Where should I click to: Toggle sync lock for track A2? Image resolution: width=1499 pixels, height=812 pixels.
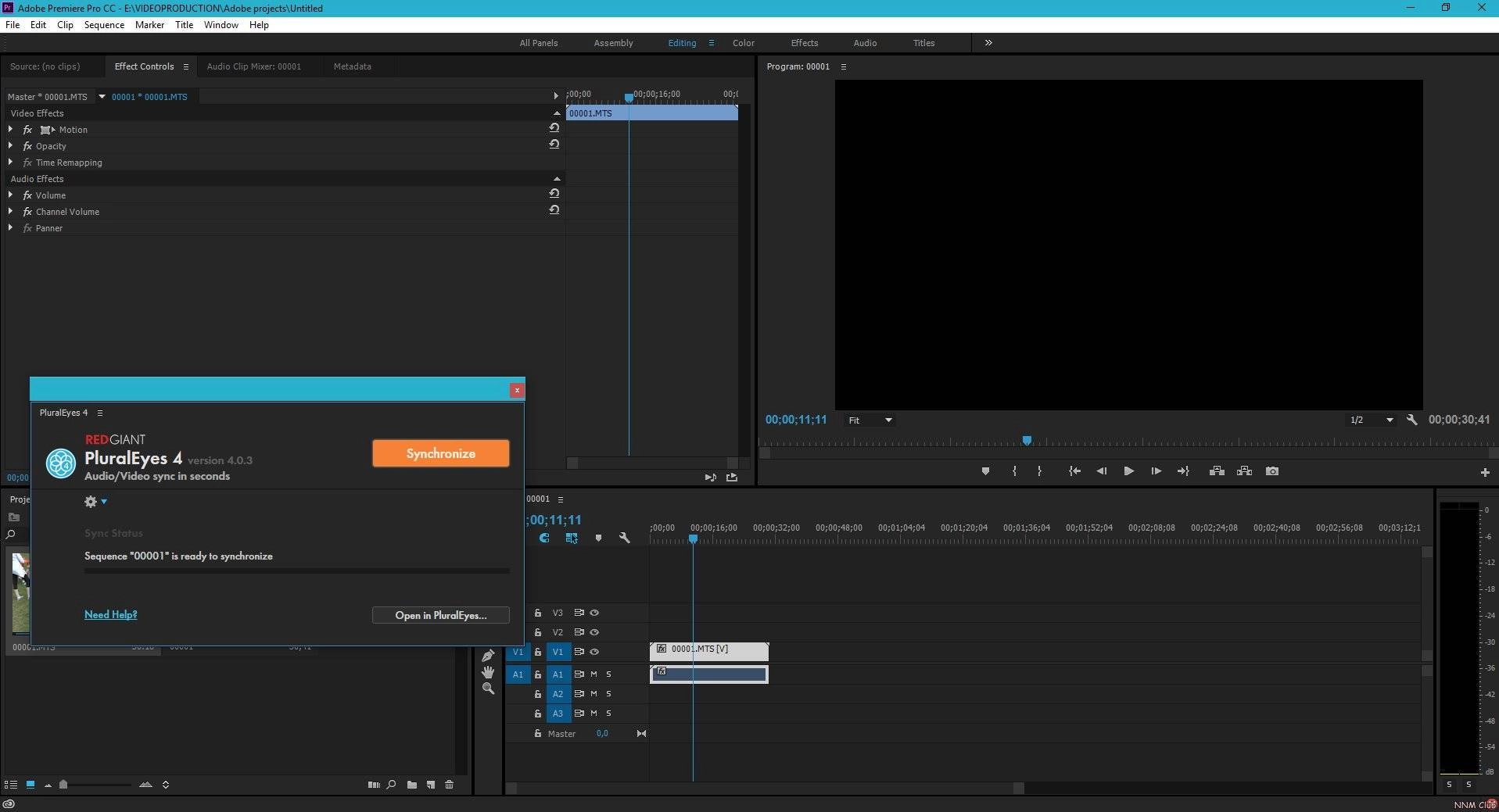click(x=579, y=693)
